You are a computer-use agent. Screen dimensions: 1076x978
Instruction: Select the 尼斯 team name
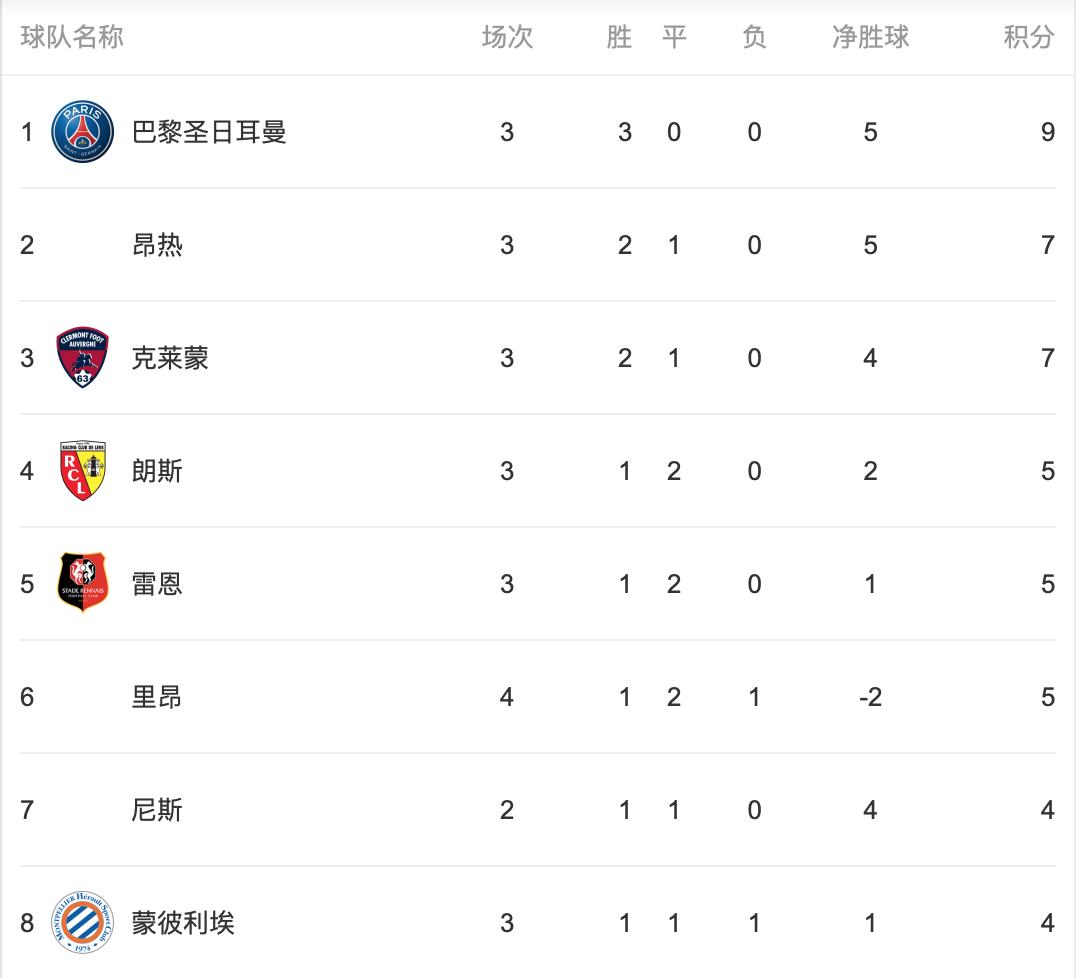[x=157, y=810]
